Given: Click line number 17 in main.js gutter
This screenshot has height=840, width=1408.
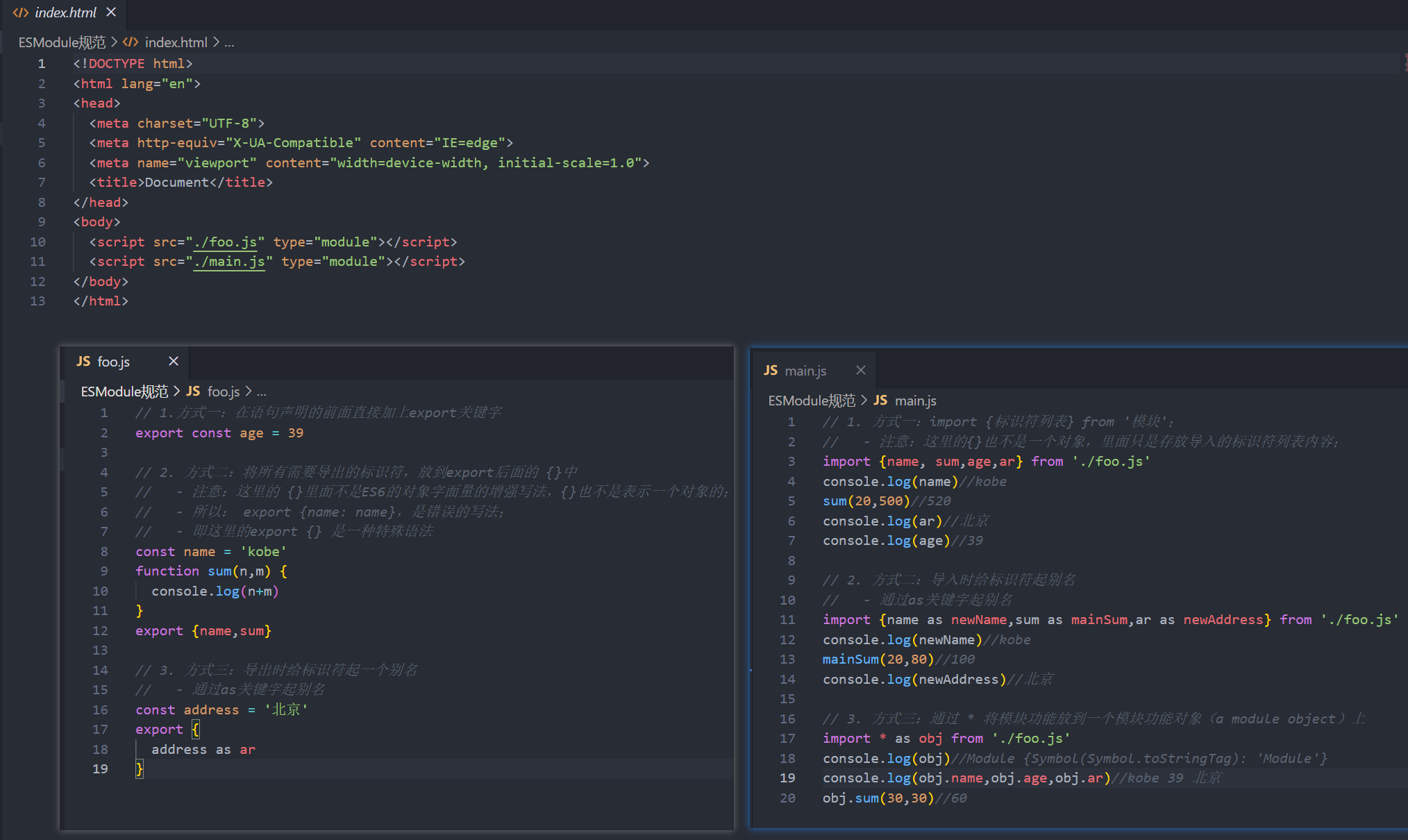Looking at the screenshot, I should click(x=787, y=738).
